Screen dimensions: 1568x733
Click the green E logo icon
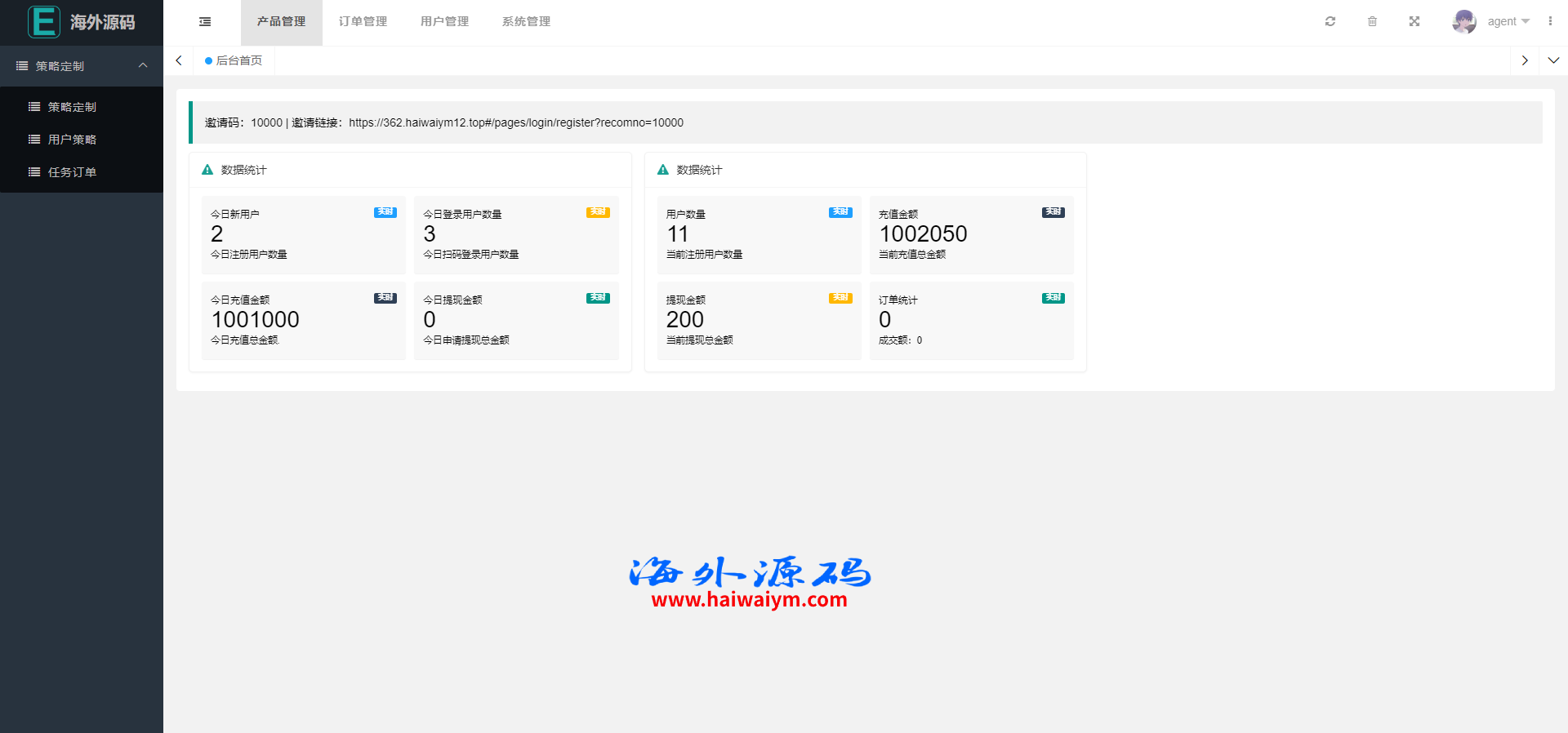pos(43,22)
